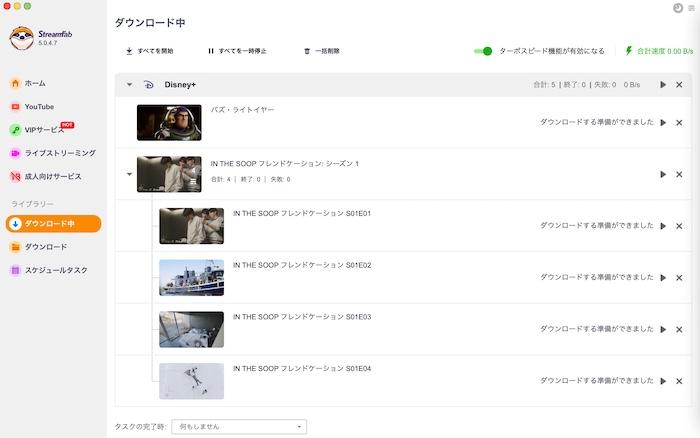The image size is (700, 438).
Task: Select title text バズ・ライトイヤー
Action: [242, 109]
